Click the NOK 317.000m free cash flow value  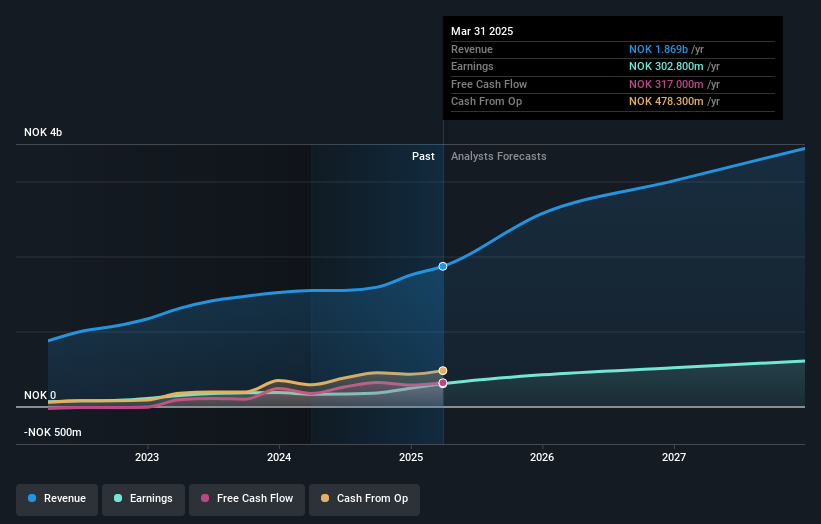(666, 84)
